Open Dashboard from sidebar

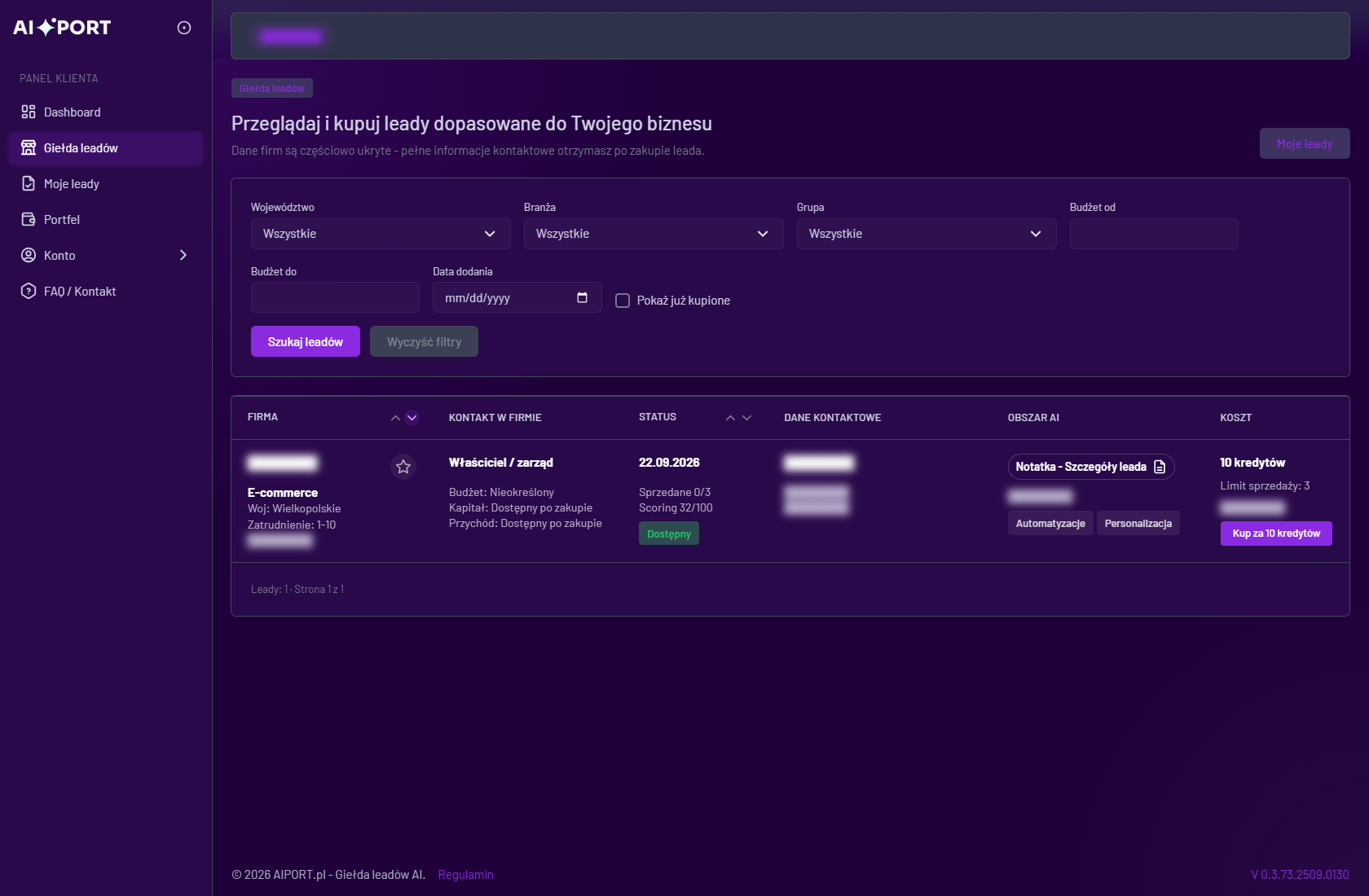click(106, 112)
